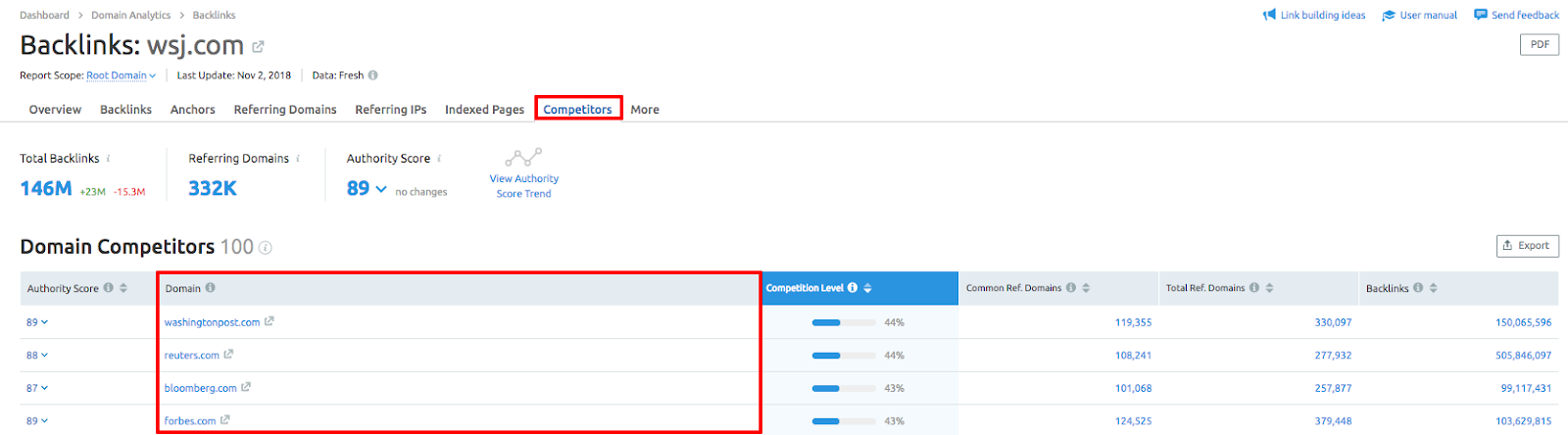The width and height of the screenshot is (1568, 435).
Task: Sort by Common Ref. Domains arrows
Action: click(x=1086, y=288)
